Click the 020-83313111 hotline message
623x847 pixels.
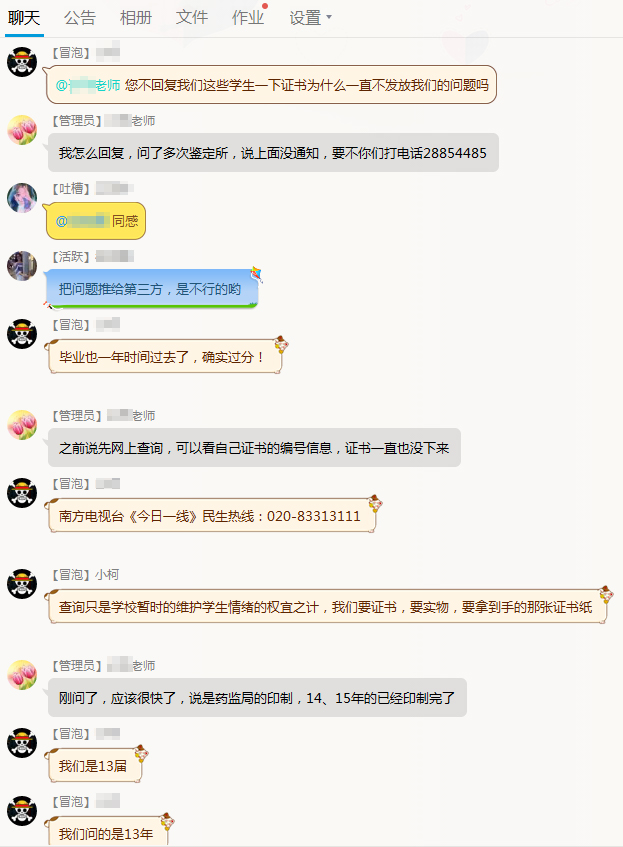click(210, 516)
